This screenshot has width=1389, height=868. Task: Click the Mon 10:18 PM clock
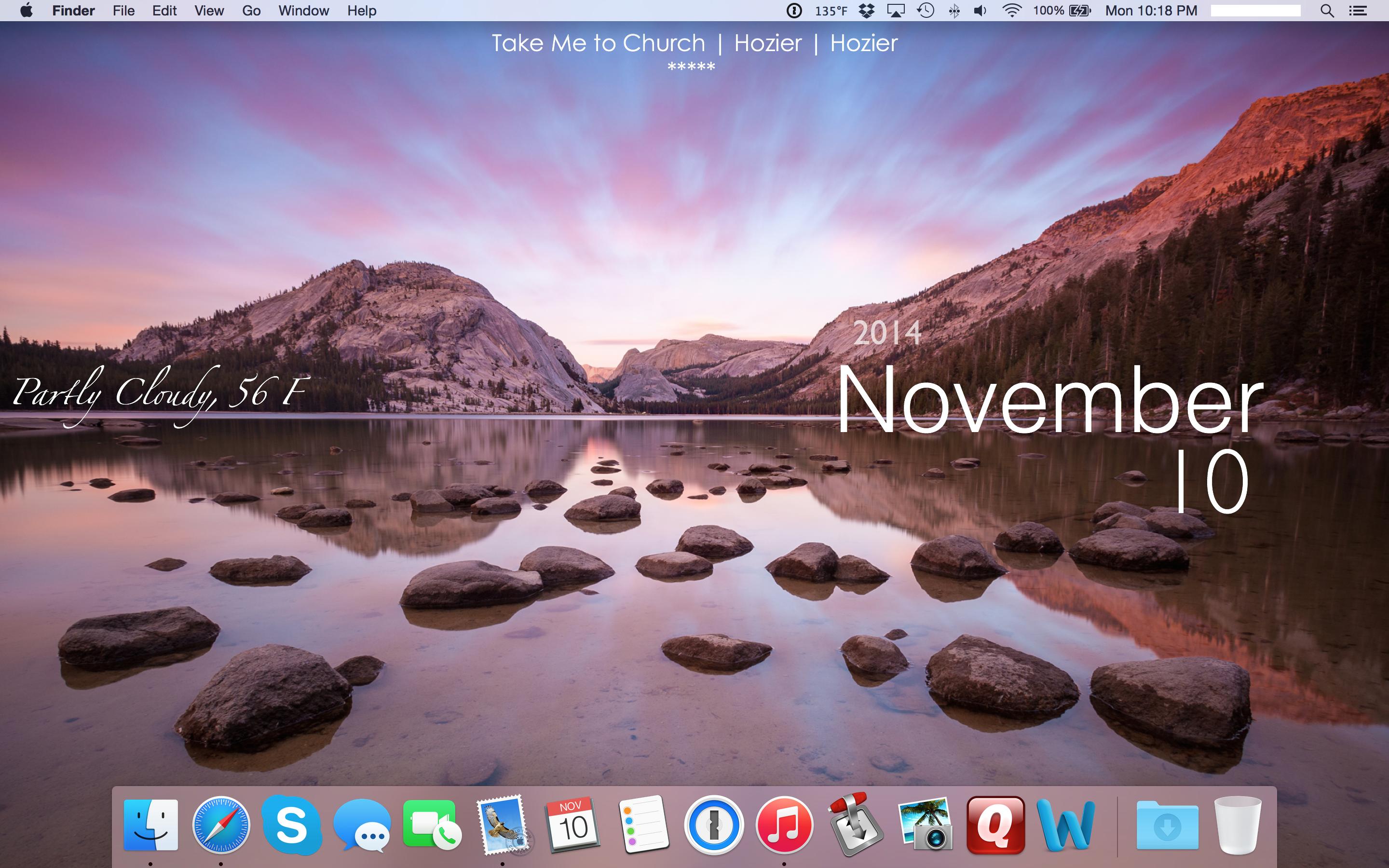(1151, 10)
